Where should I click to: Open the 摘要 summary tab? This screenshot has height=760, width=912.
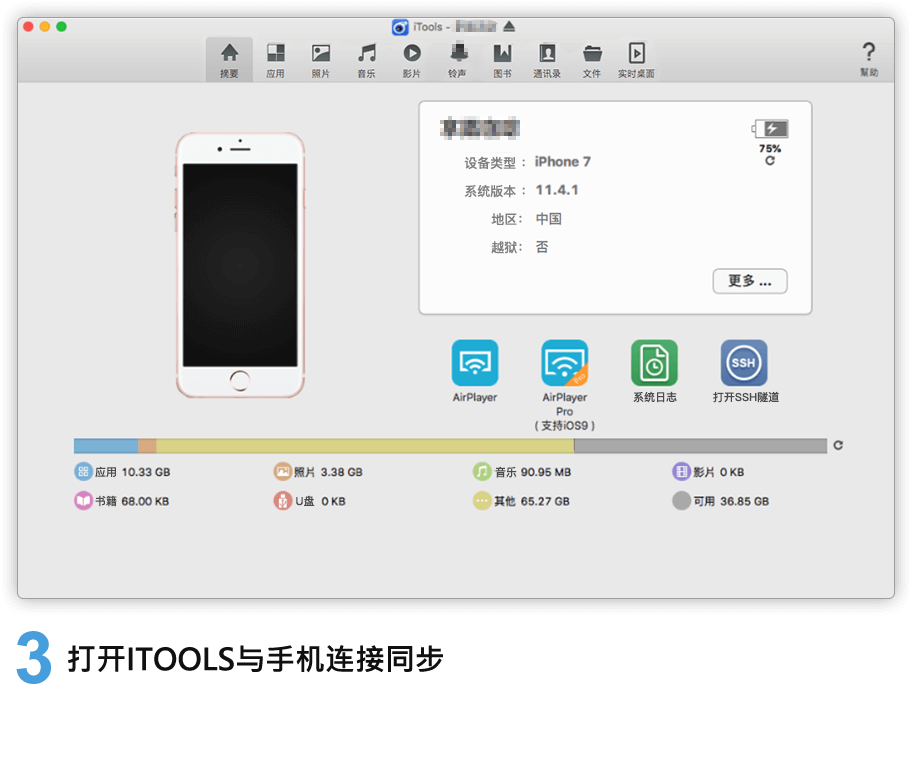(x=229, y=59)
